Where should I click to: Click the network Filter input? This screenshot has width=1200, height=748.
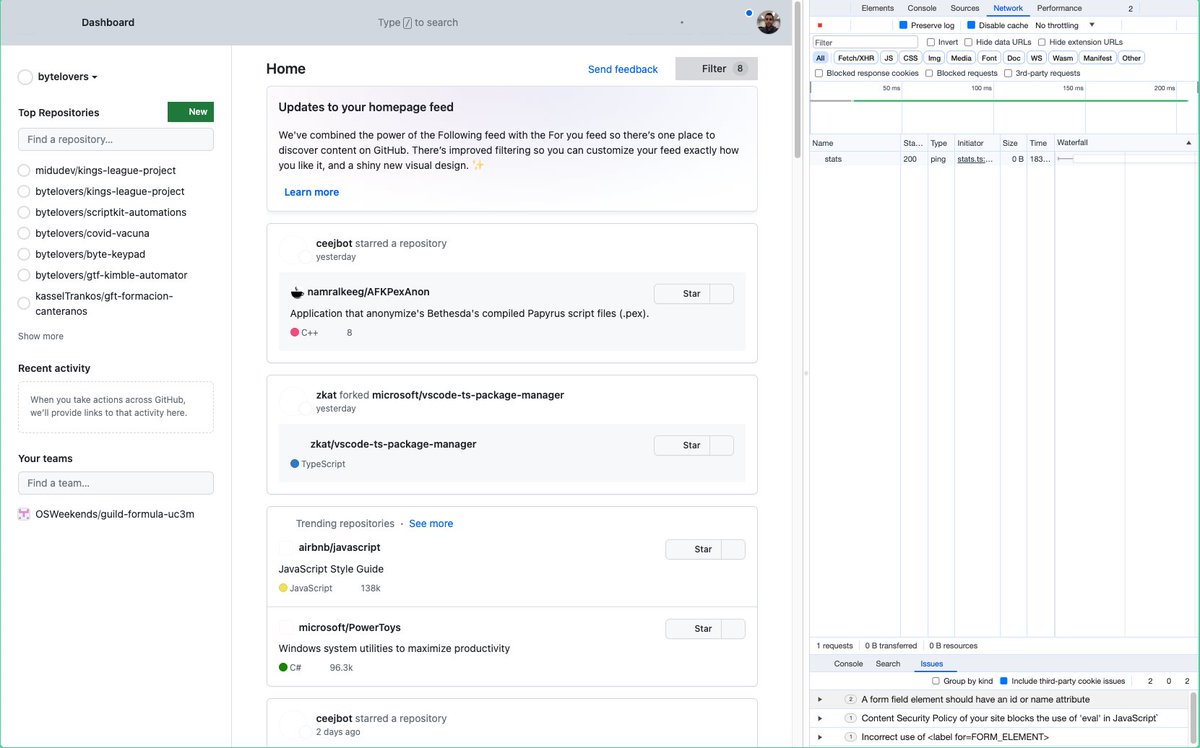click(x=865, y=42)
